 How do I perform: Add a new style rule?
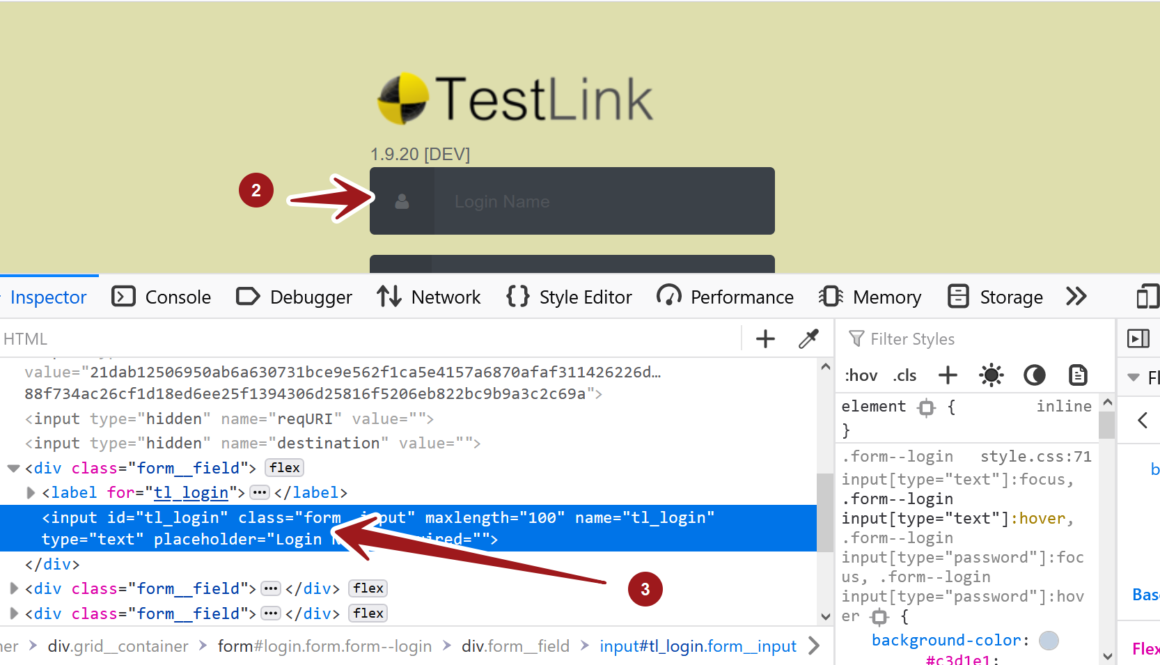pos(948,376)
